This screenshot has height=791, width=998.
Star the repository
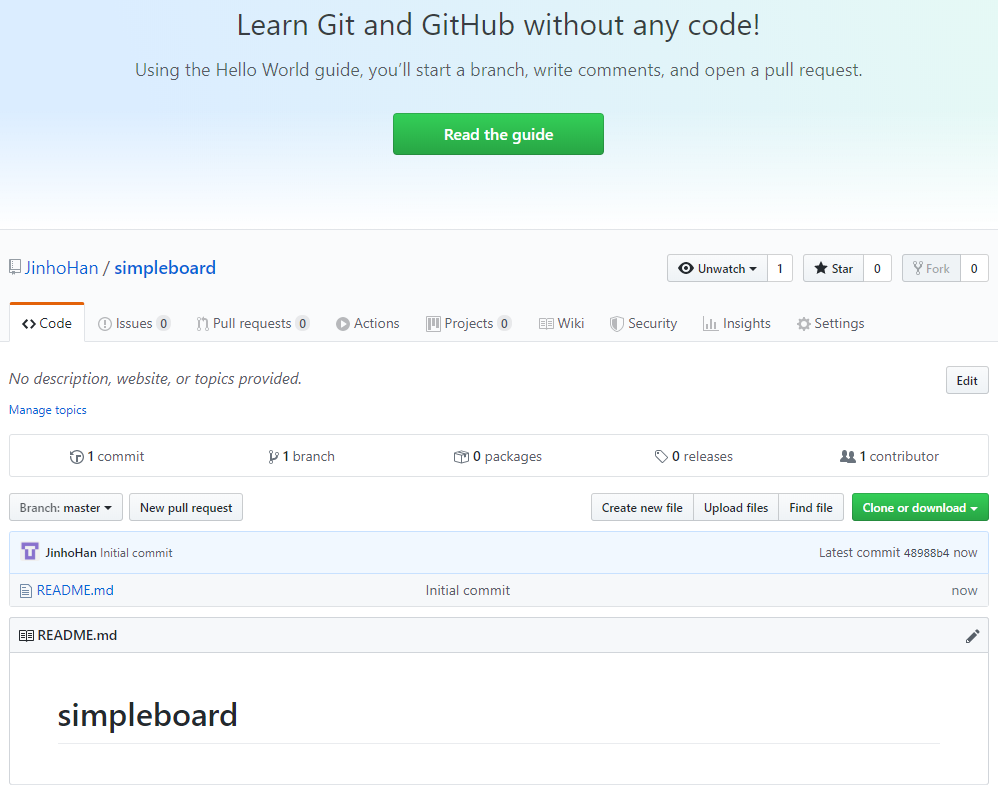click(x=833, y=269)
